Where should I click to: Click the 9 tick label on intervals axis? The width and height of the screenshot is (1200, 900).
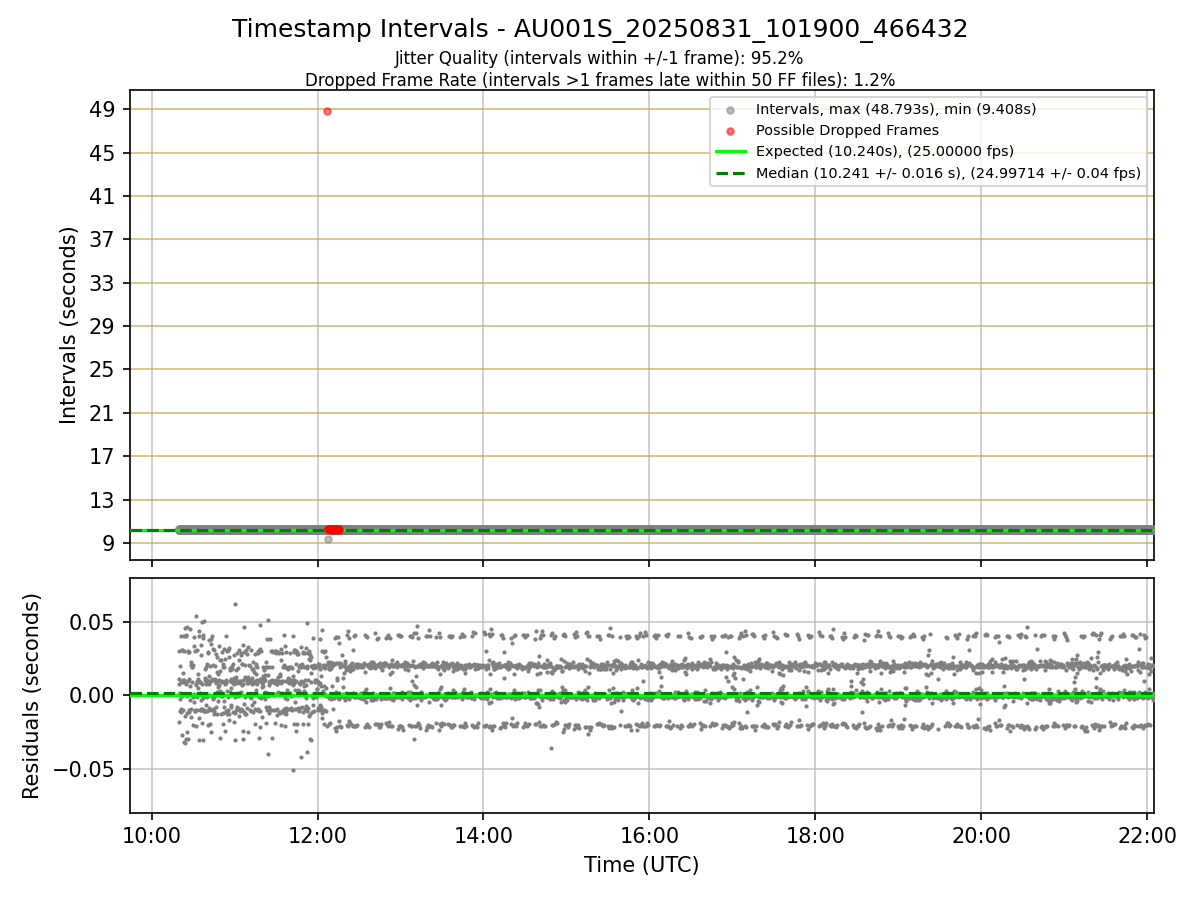pos(111,544)
